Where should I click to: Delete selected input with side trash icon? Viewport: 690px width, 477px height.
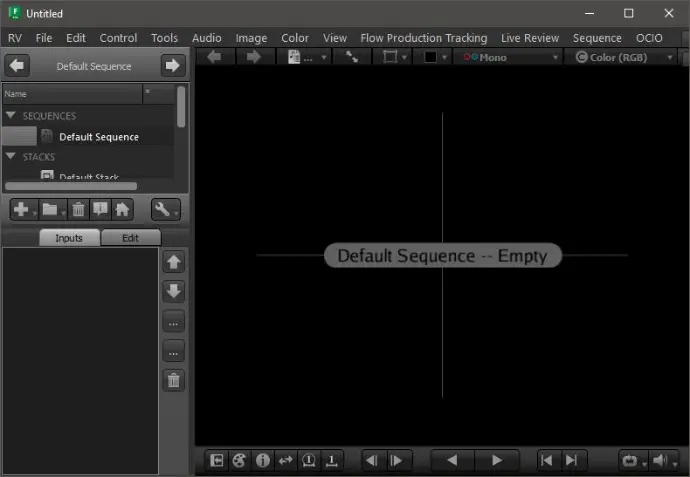coord(174,380)
